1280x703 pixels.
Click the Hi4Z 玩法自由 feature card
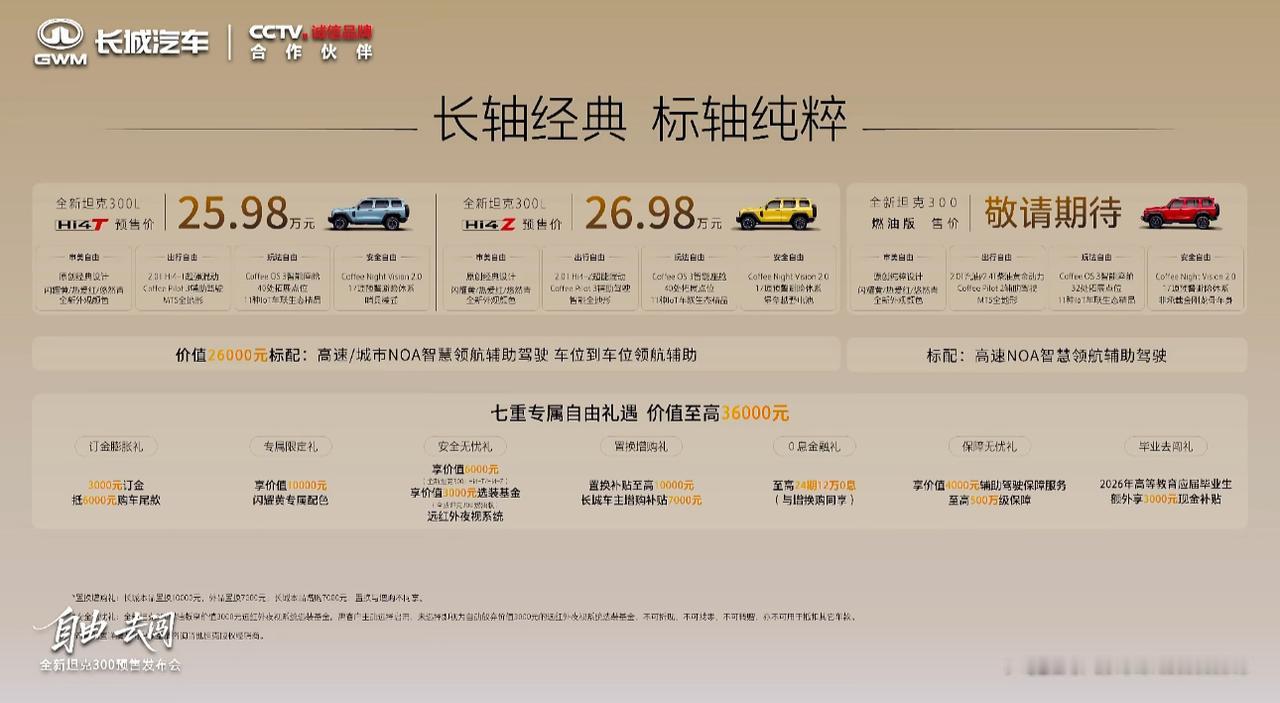pos(690,278)
